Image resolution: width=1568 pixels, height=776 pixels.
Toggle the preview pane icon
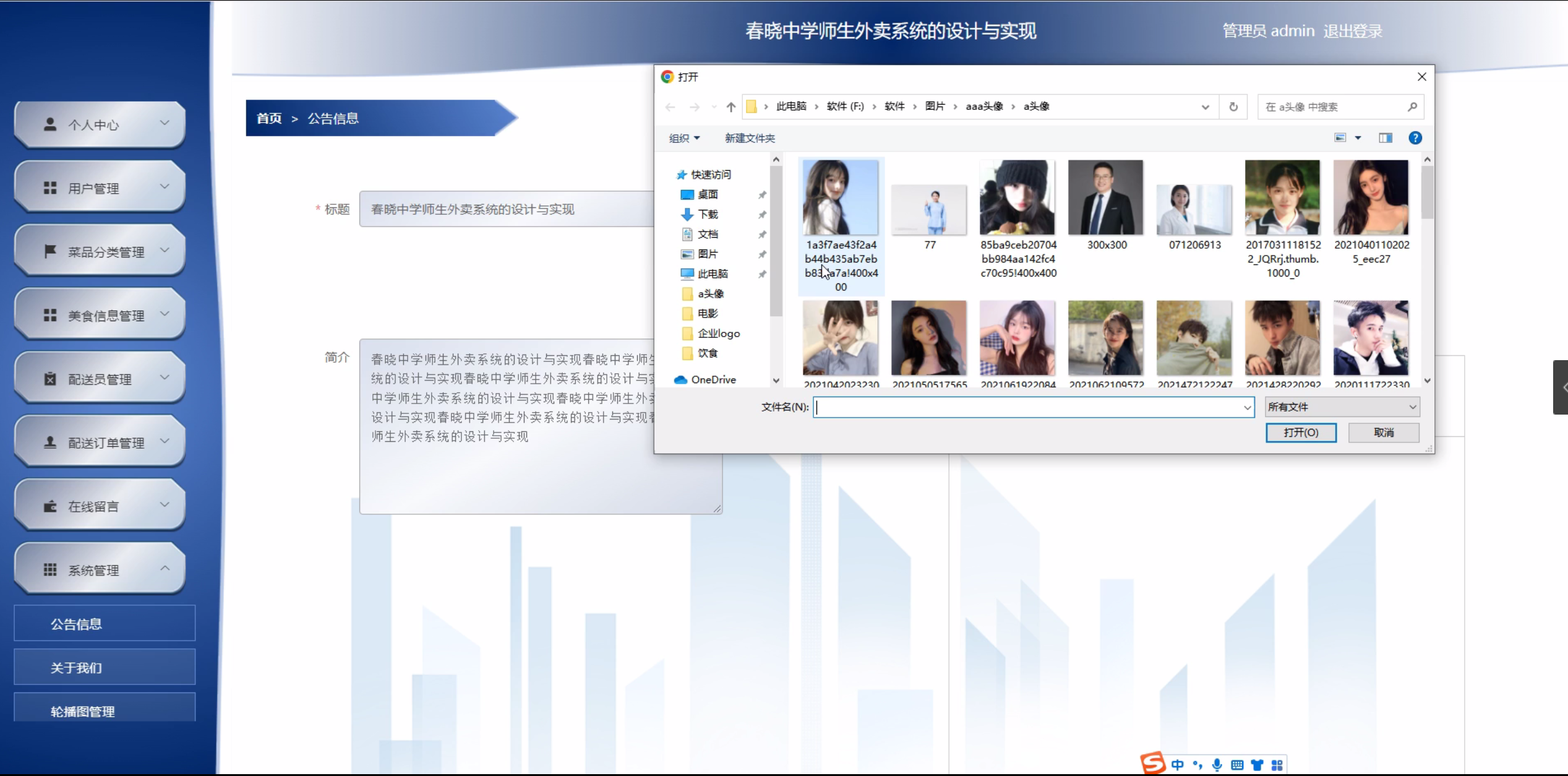(1385, 138)
